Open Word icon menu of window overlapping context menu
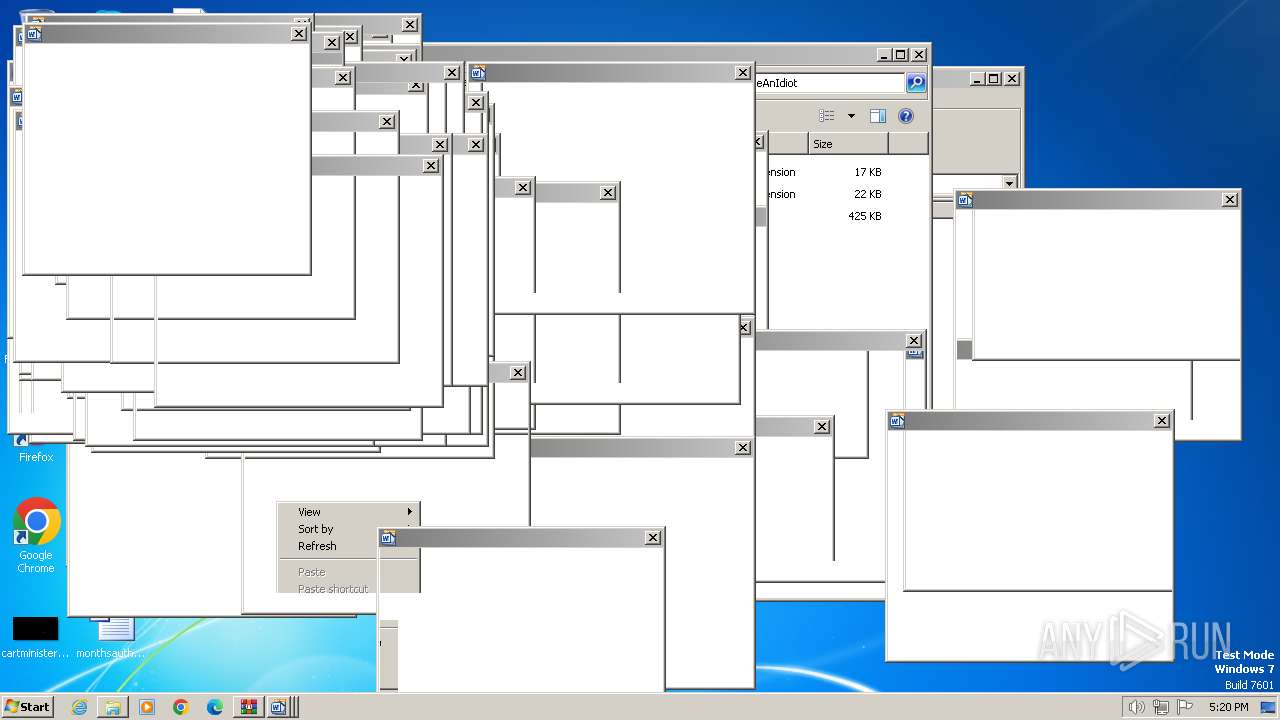The image size is (1280, 720). coord(388,538)
